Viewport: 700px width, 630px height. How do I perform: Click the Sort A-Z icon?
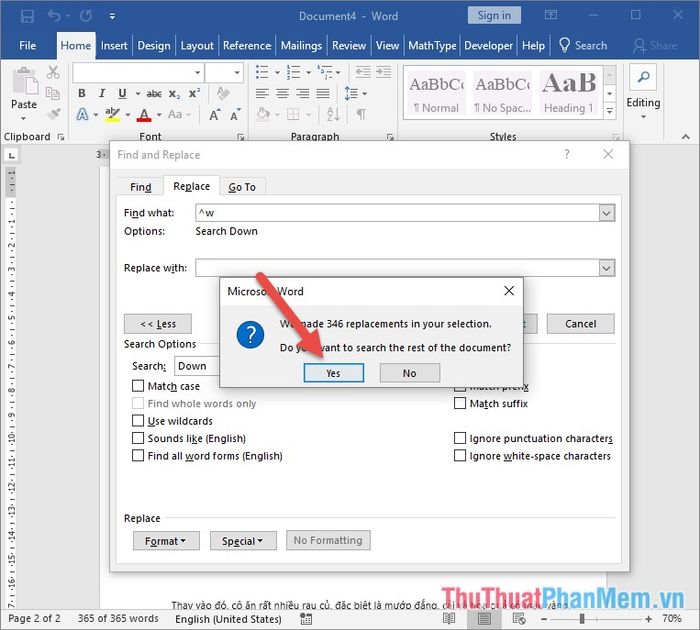point(333,115)
